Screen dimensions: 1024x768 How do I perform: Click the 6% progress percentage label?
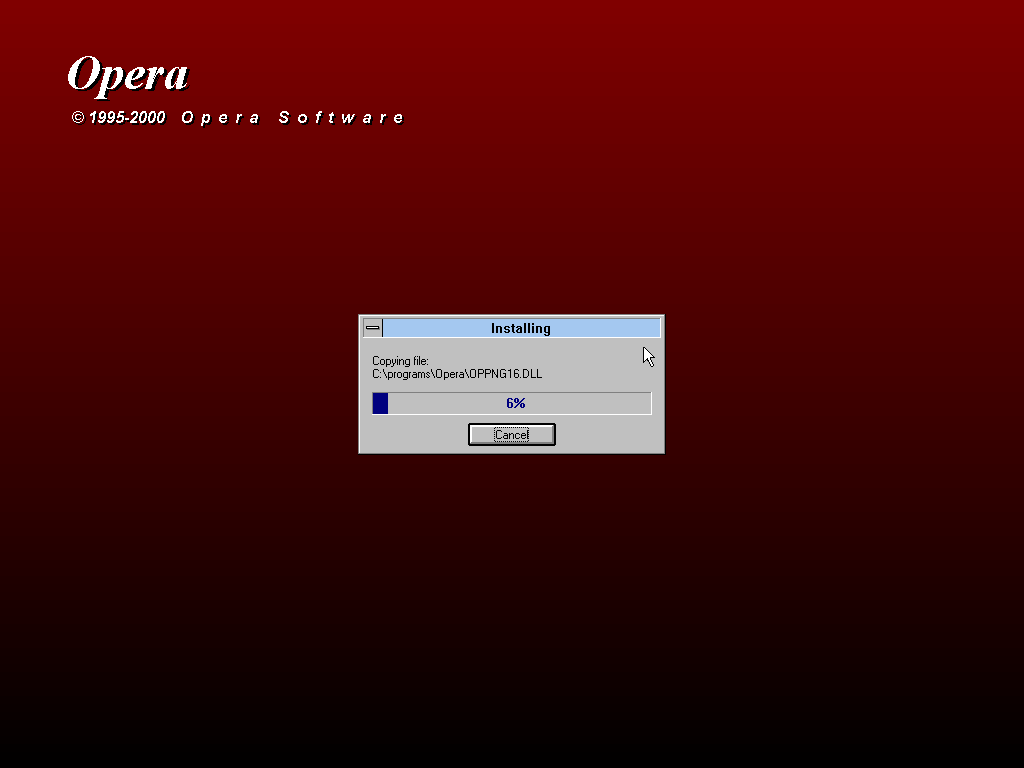[515, 403]
